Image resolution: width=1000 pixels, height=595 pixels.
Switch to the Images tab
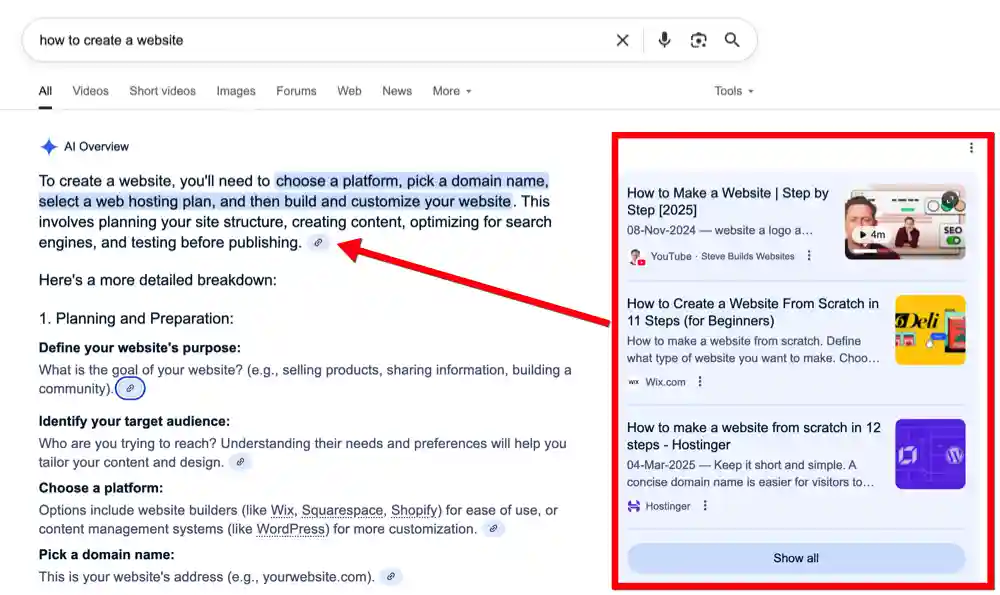pos(236,91)
